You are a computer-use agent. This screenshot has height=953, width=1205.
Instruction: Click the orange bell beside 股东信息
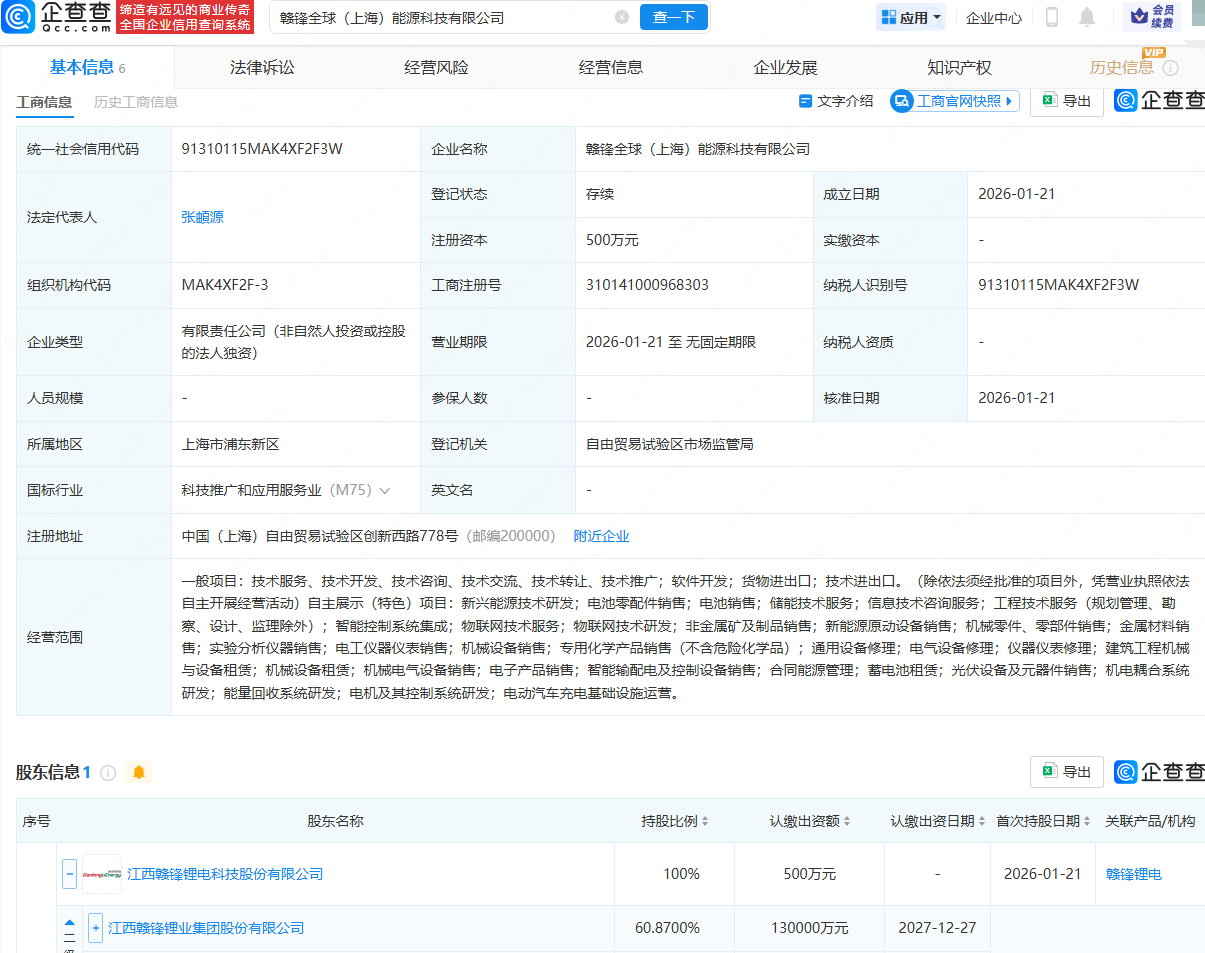tap(139, 772)
